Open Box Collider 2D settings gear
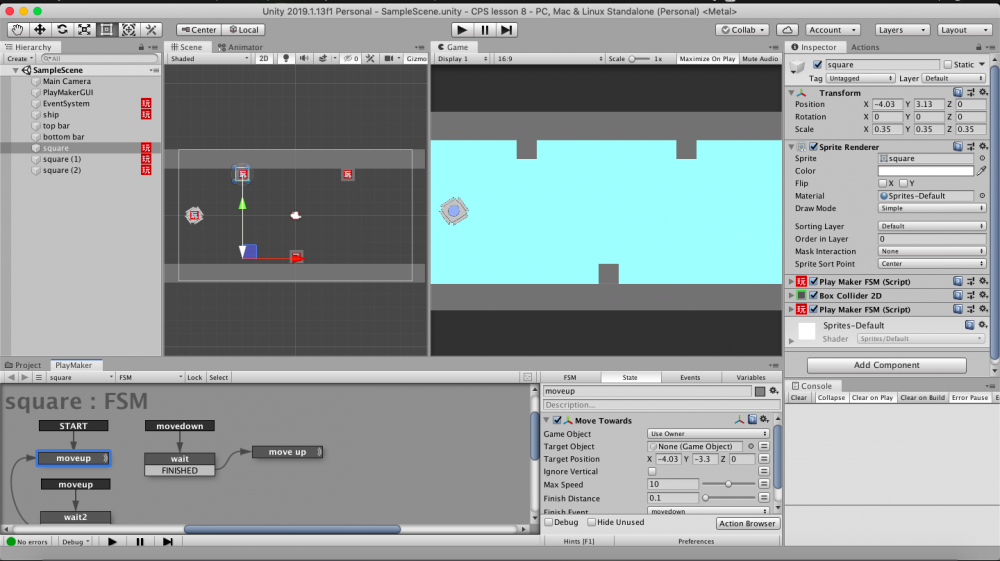This screenshot has width=1000, height=561. 983,295
